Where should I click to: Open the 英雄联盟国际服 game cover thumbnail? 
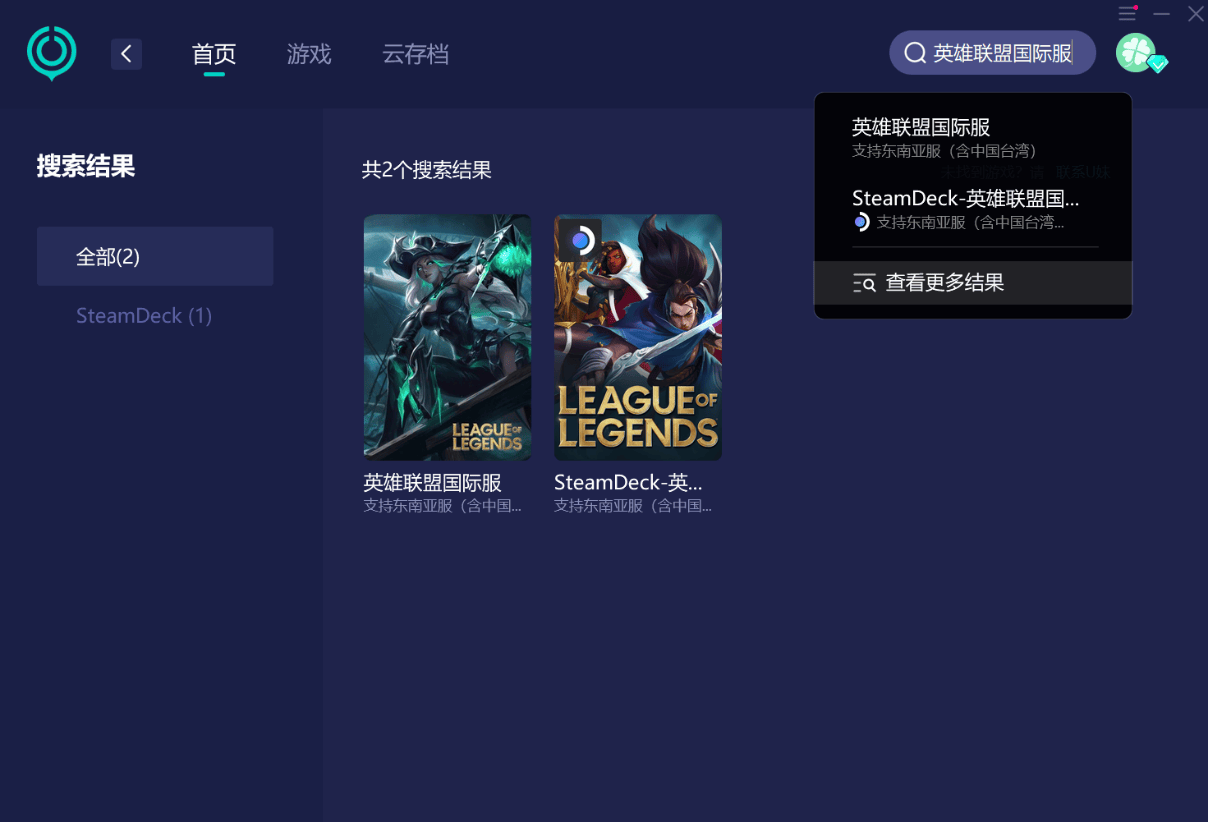(447, 337)
